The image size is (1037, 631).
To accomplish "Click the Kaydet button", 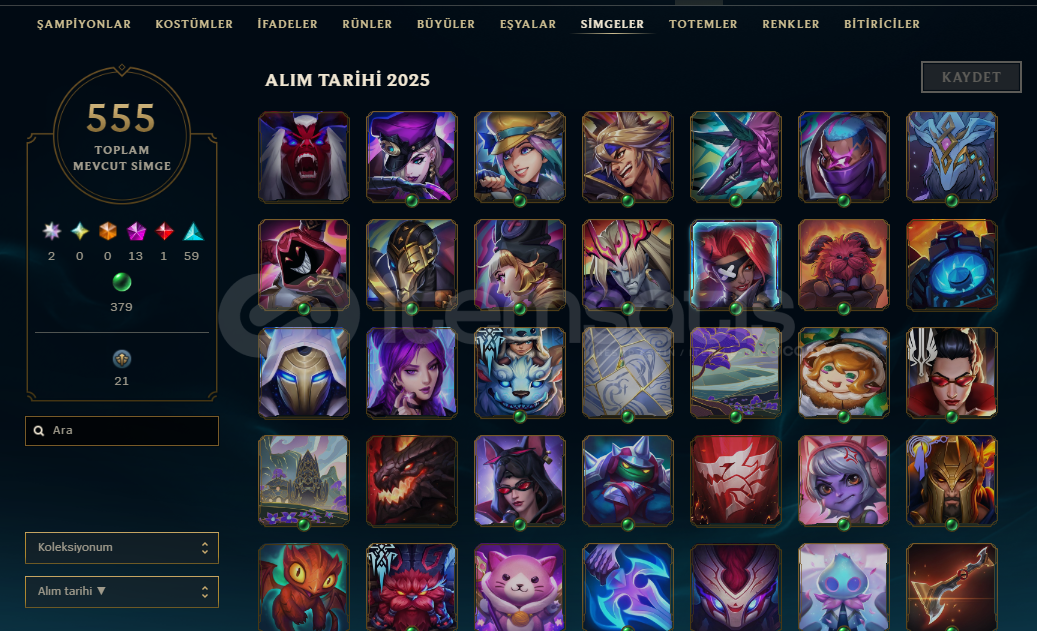I will (x=971, y=77).
